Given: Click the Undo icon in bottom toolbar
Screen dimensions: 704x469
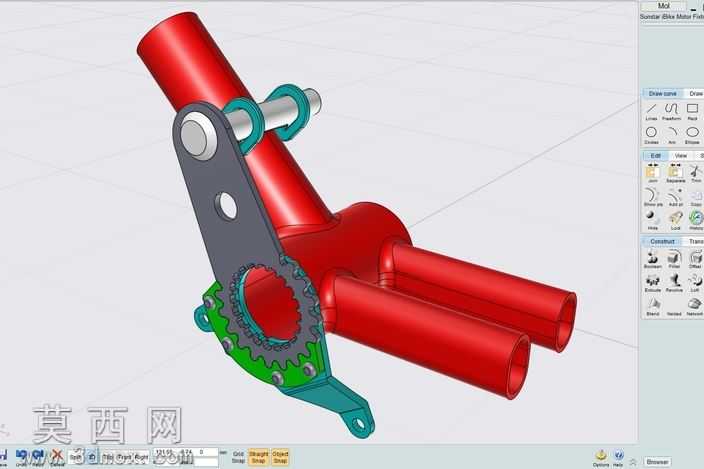Looking at the screenshot, I should click(x=21, y=457).
